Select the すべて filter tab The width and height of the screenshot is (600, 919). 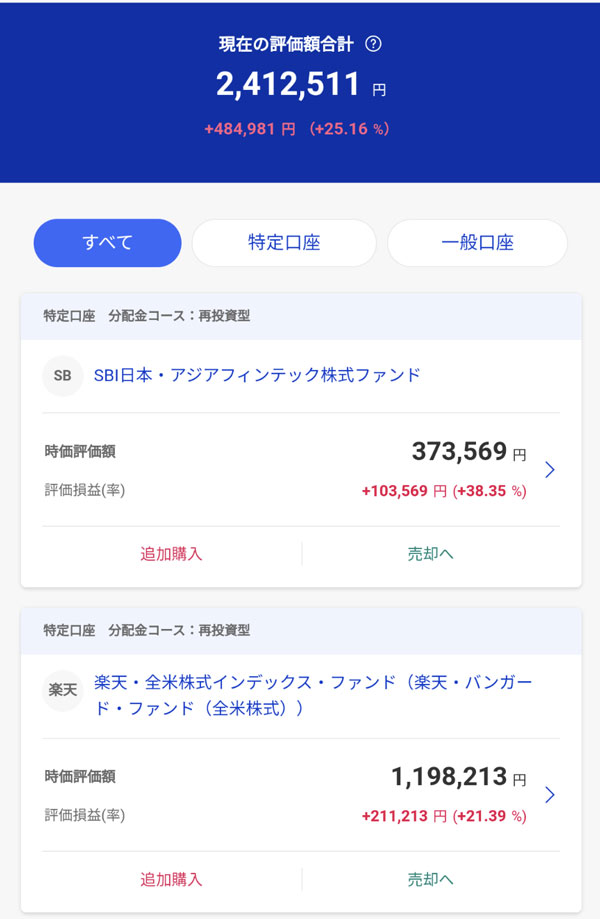point(108,243)
